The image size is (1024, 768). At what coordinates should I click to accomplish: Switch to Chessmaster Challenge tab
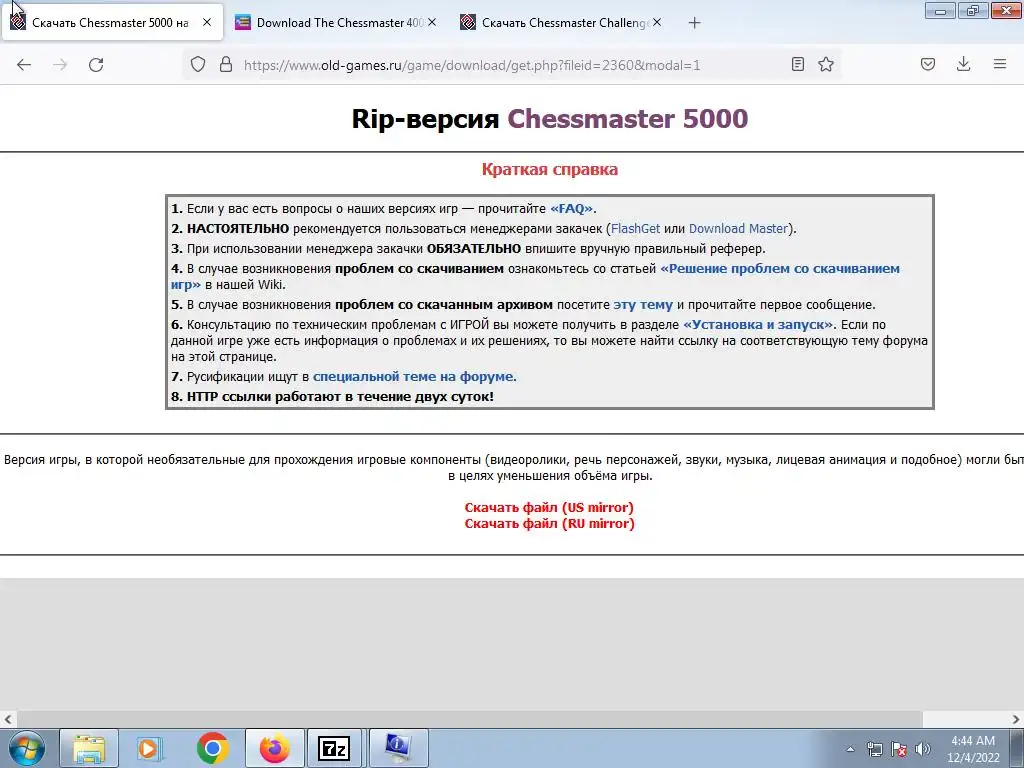[562, 22]
